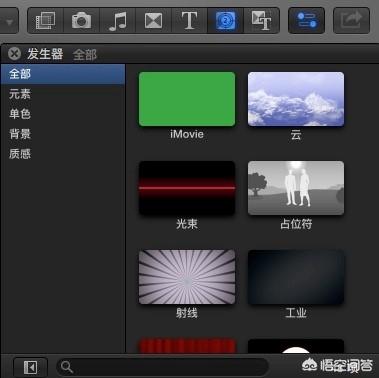Toggle the Inspector sliders button
379x378 pixels.
(306, 21)
